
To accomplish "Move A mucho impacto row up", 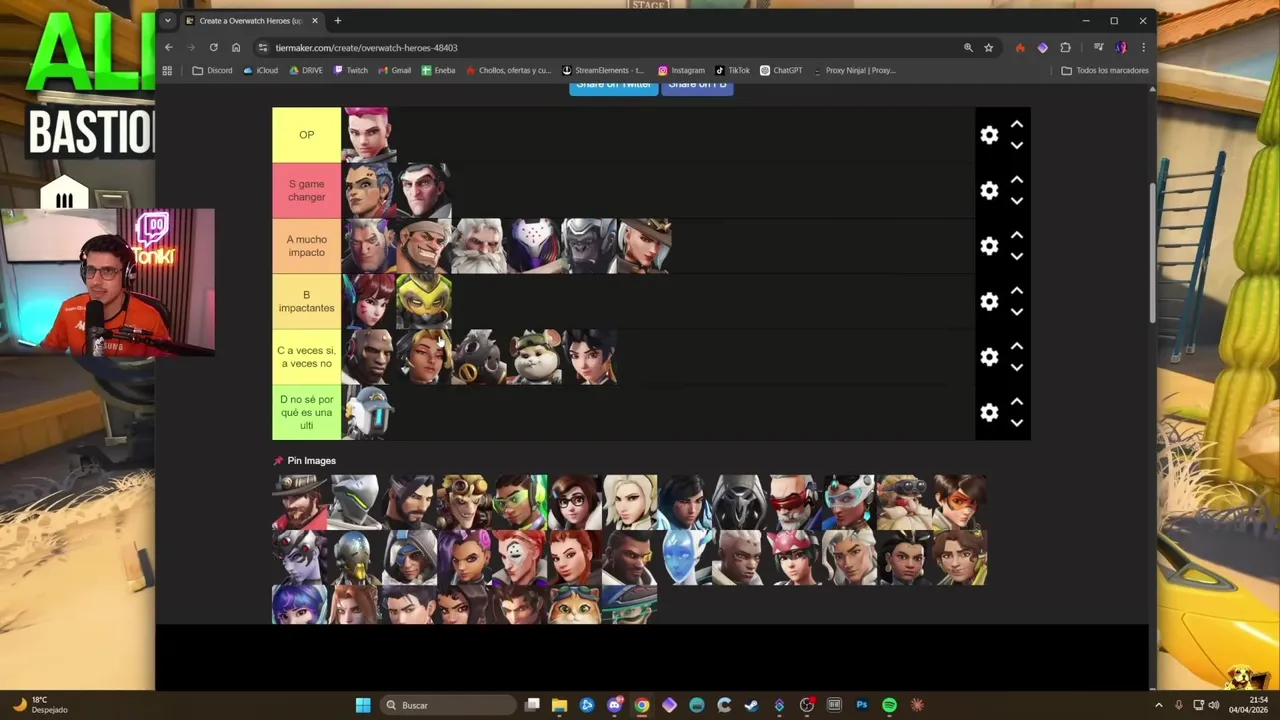I will (1016, 235).
